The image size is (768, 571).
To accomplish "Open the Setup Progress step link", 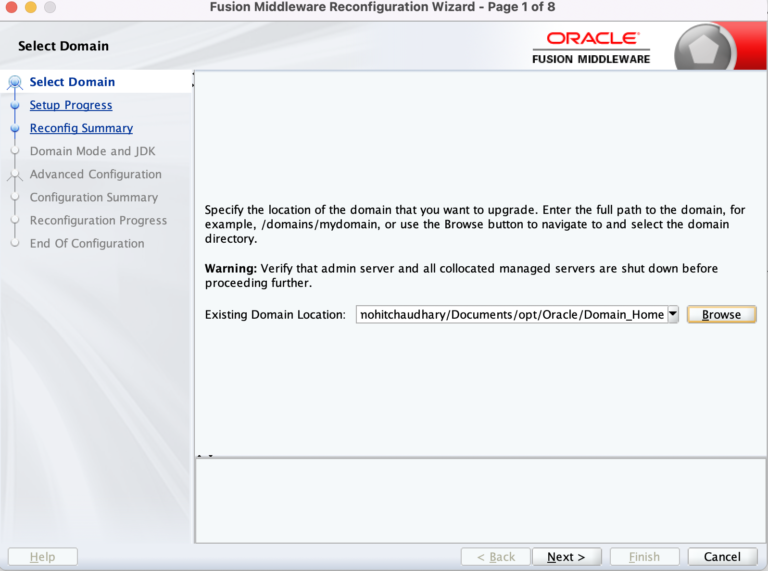I will [x=71, y=105].
